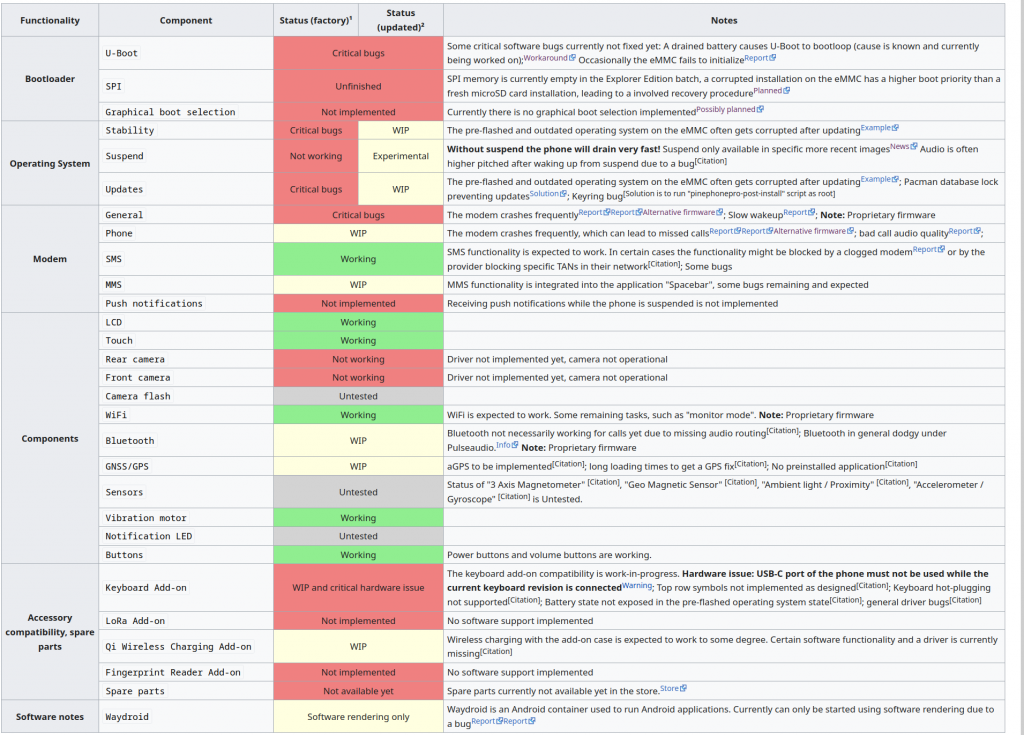This screenshot has height=735, width=1024.
Task: Click external-link icon next to Bluetooth Info
Action: point(515,445)
